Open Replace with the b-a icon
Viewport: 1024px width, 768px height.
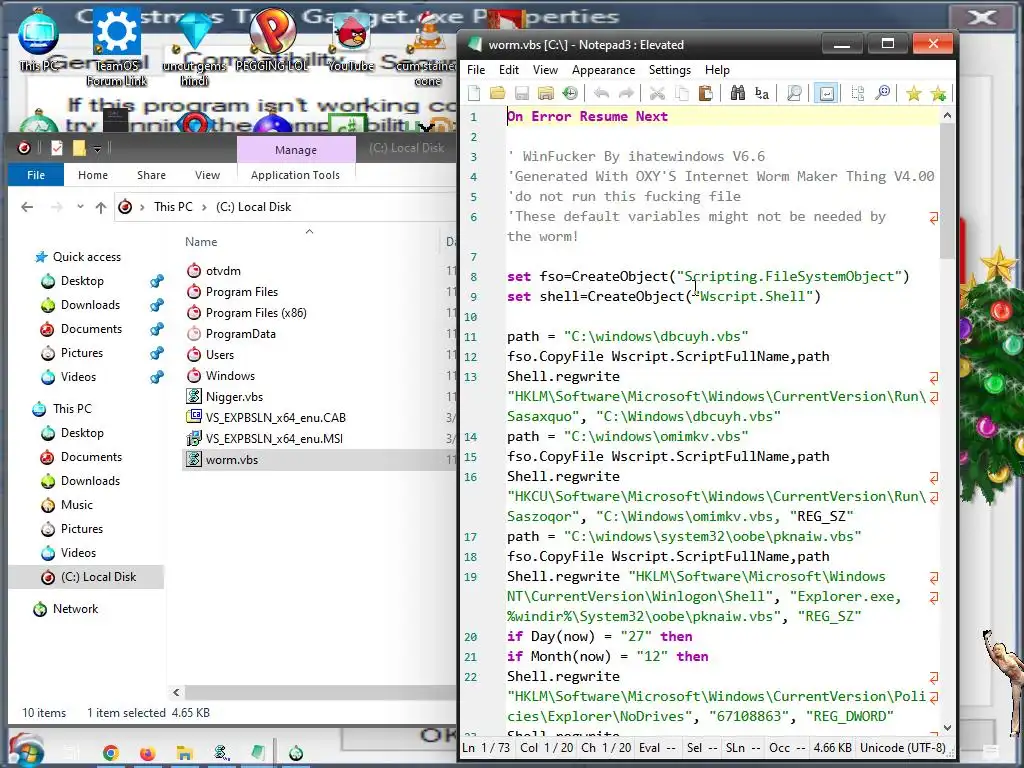coord(761,93)
